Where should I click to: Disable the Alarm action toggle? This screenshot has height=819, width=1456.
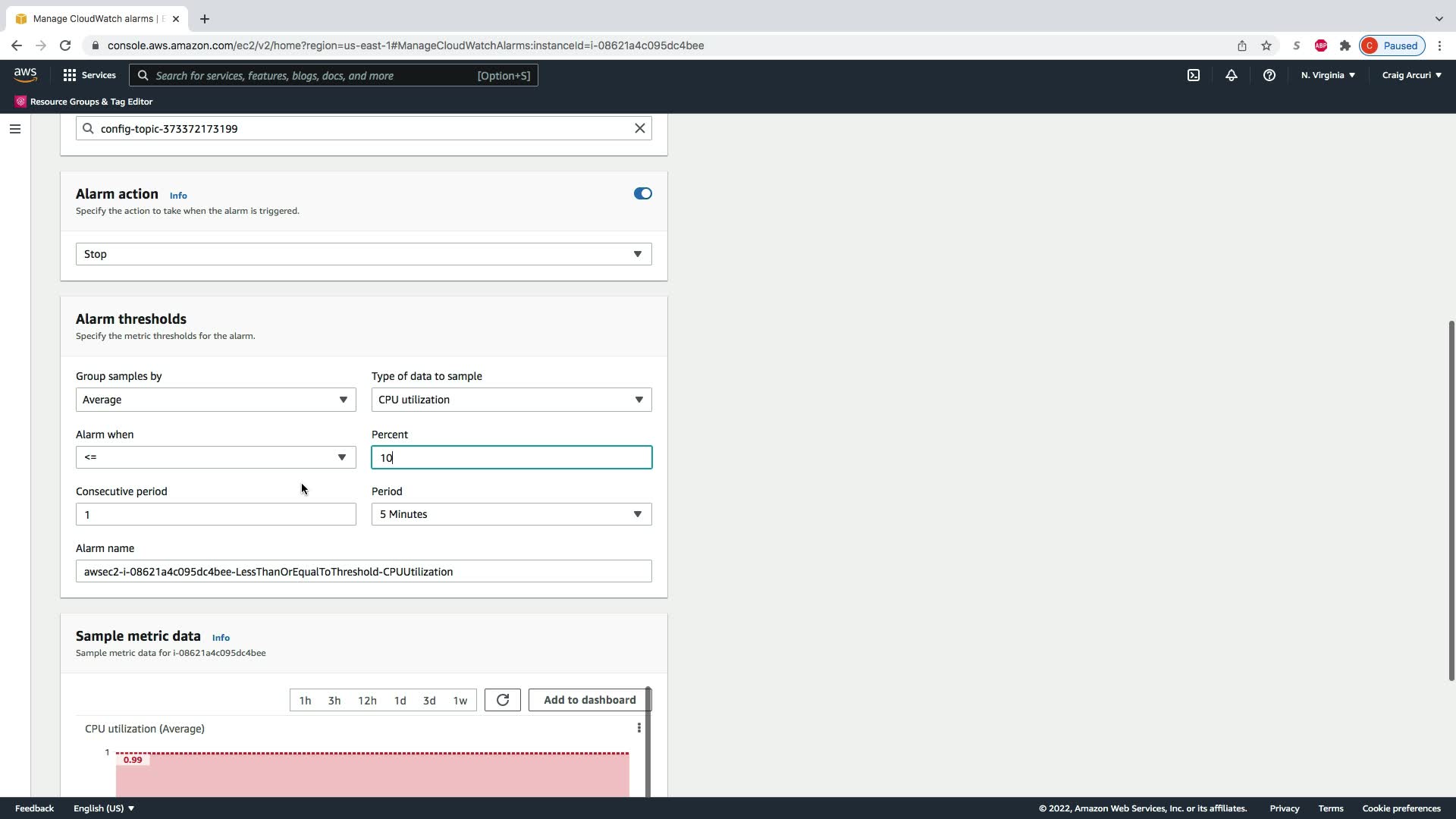642,193
